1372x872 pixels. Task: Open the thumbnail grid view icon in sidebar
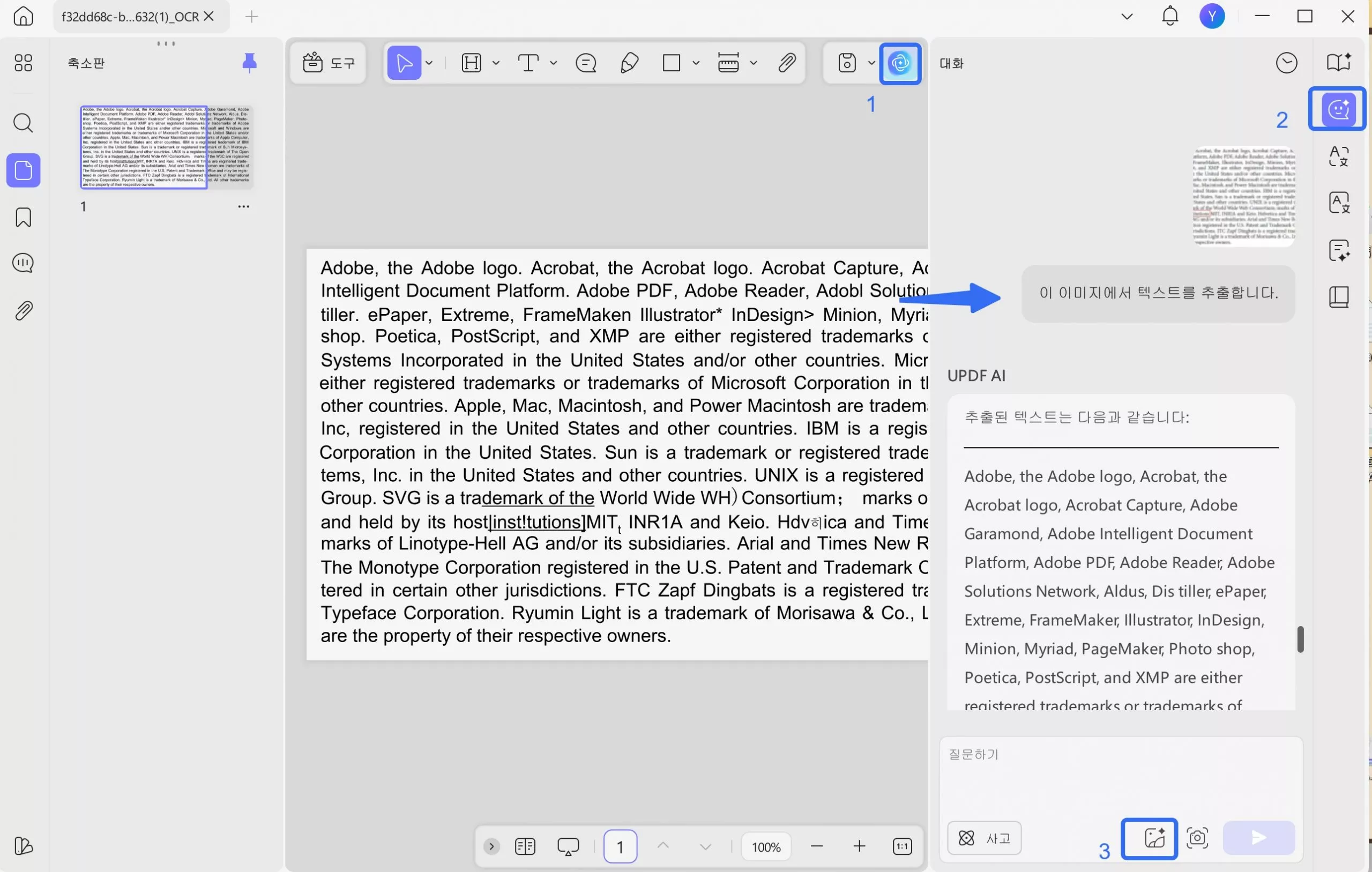[x=24, y=63]
